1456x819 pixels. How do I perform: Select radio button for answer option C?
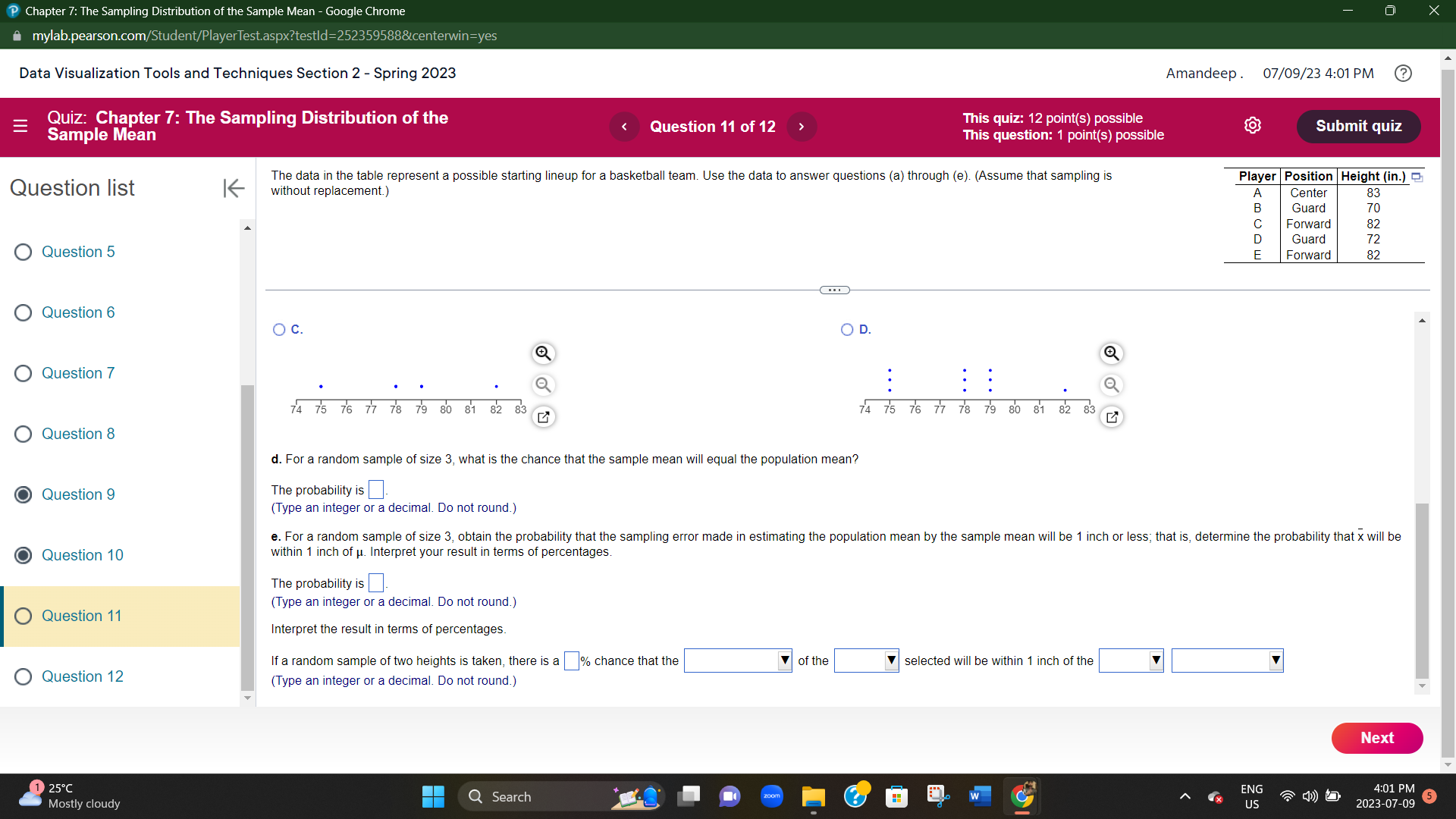point(280,329)
